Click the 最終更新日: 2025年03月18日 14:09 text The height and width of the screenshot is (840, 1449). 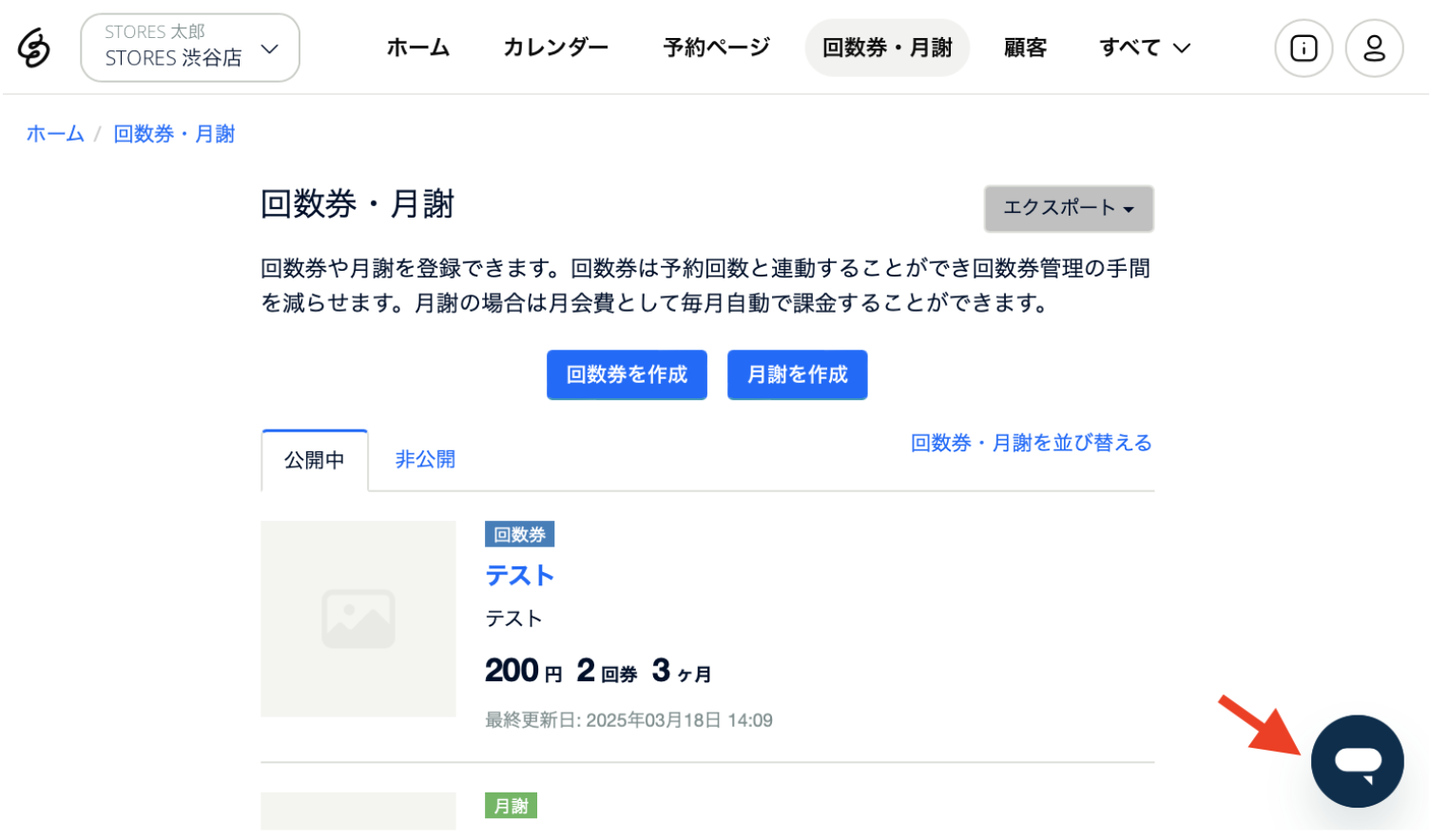coord(628,720)
